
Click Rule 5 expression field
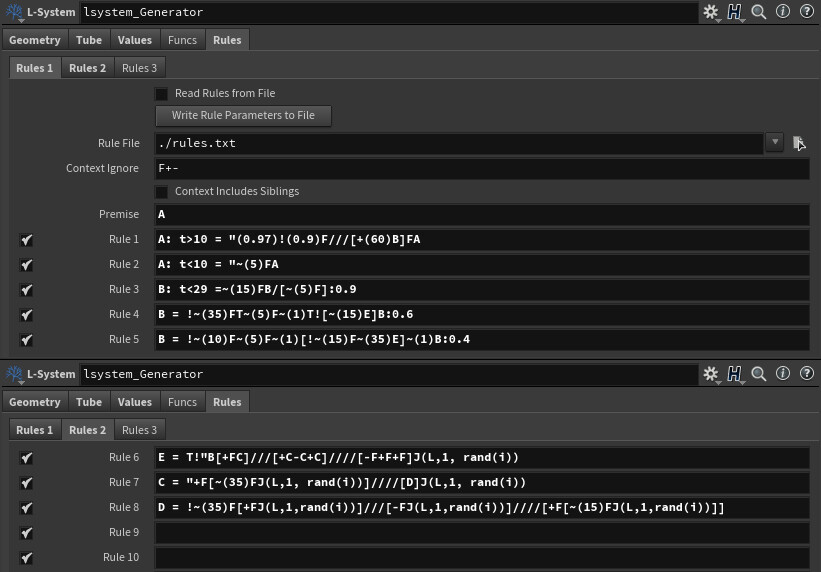coord(482,339)
